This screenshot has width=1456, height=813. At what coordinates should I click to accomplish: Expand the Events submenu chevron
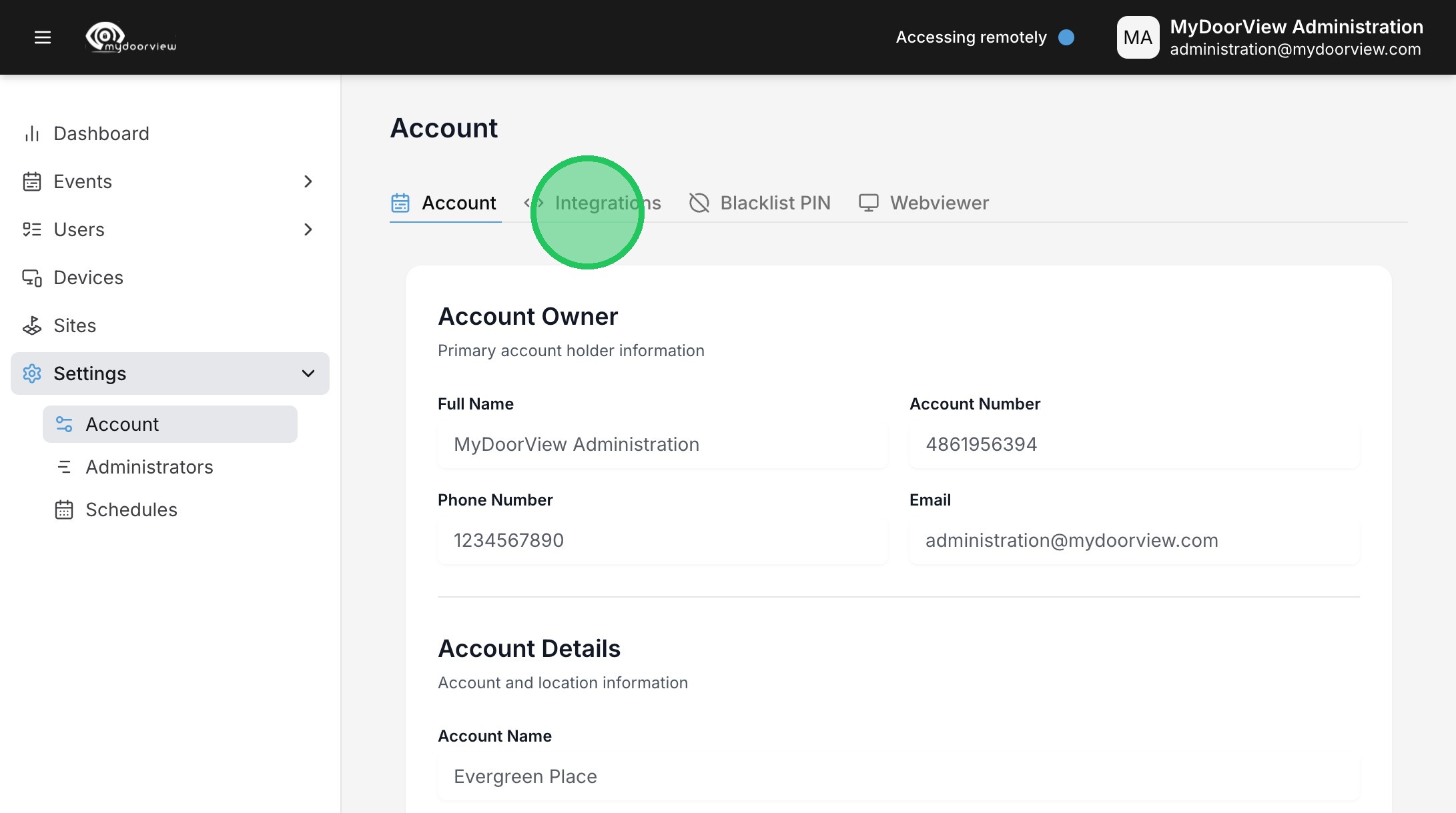(x=308, y=181)
